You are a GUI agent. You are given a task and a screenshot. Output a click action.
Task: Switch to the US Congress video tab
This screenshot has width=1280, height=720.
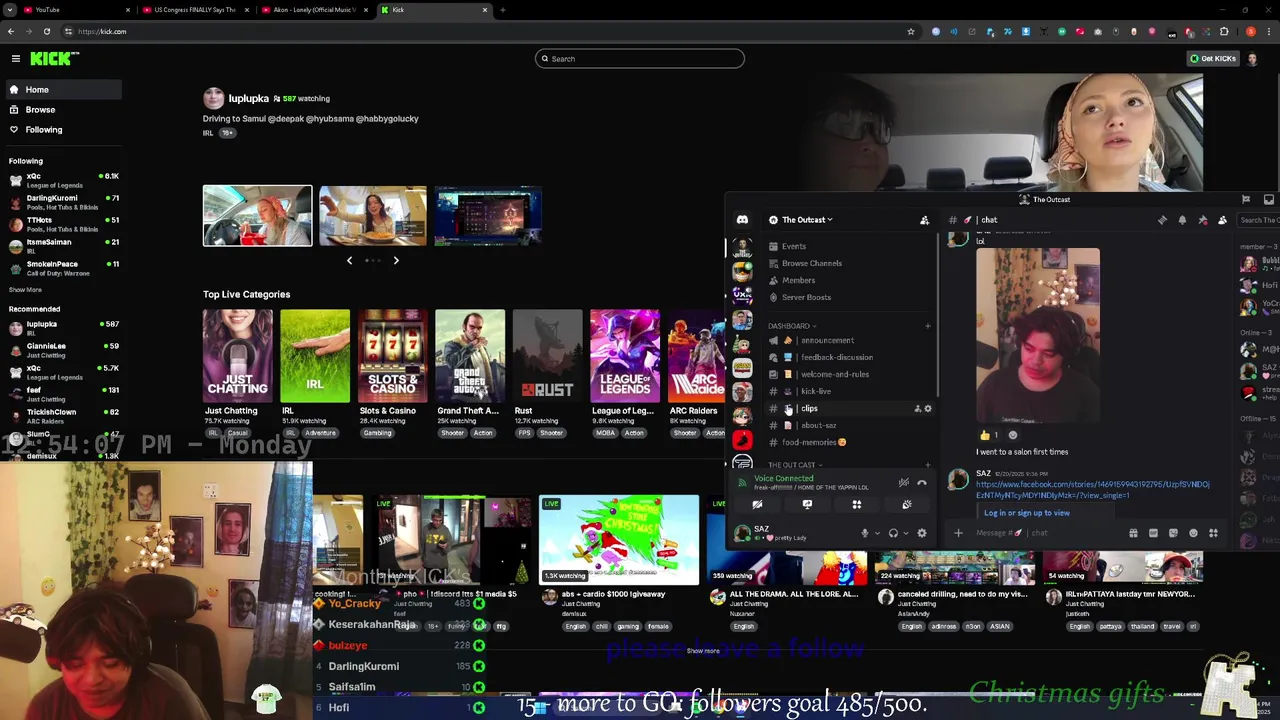pos(195,10)
